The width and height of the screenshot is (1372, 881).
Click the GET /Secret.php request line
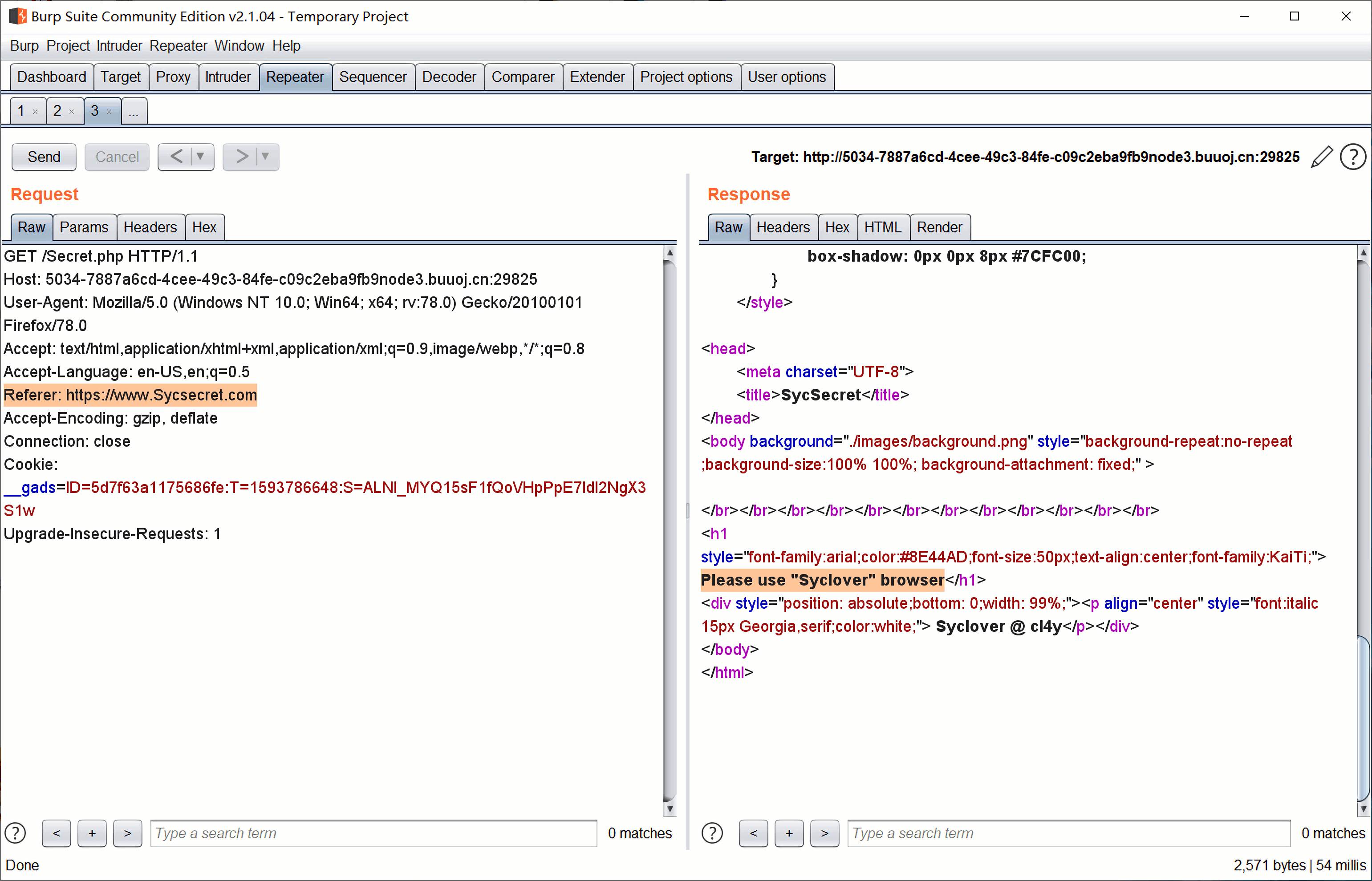point(101,256)
